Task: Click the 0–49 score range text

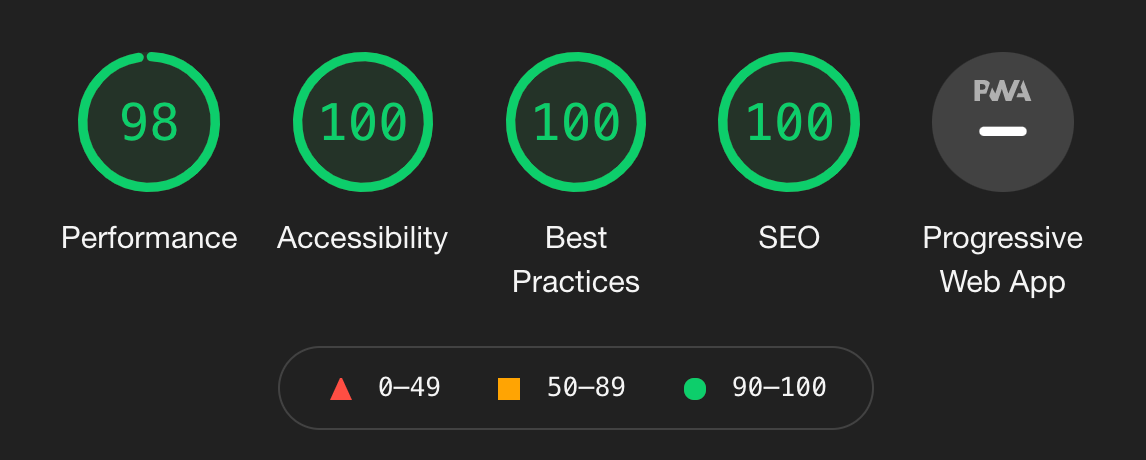Action: point(409,388)
